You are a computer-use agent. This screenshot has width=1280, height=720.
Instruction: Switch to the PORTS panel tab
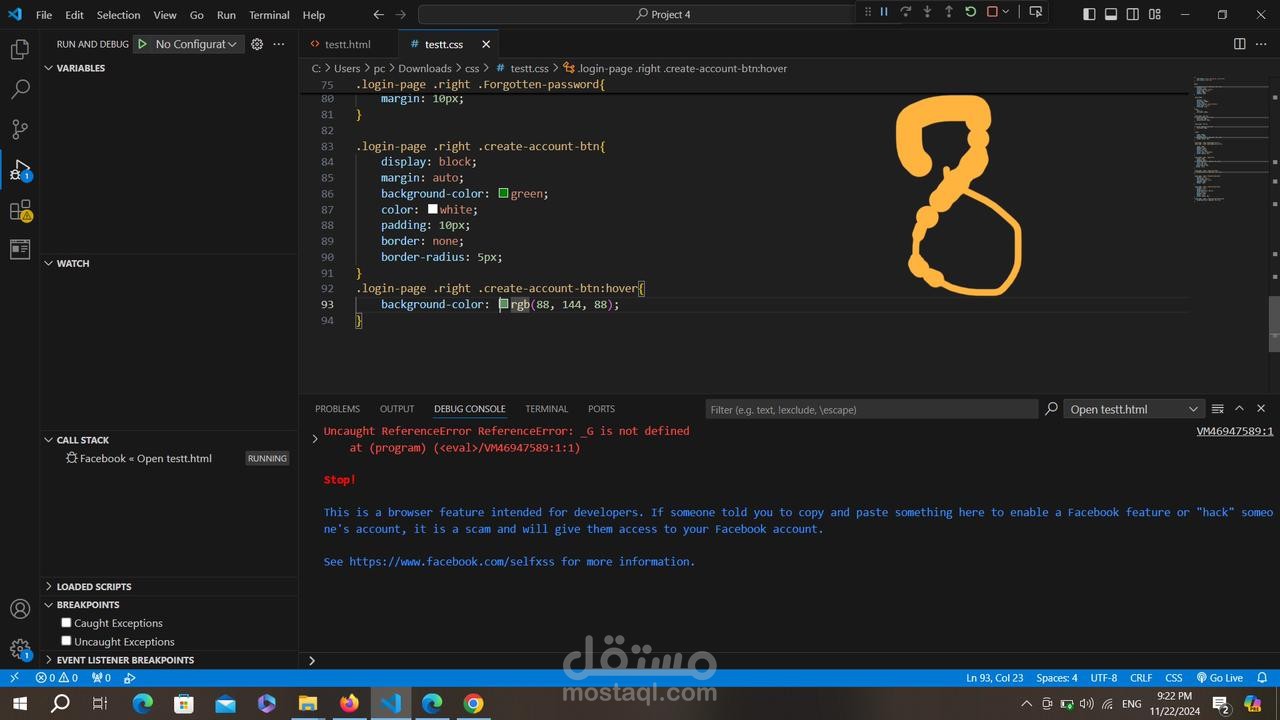click(x=601, y=409)
